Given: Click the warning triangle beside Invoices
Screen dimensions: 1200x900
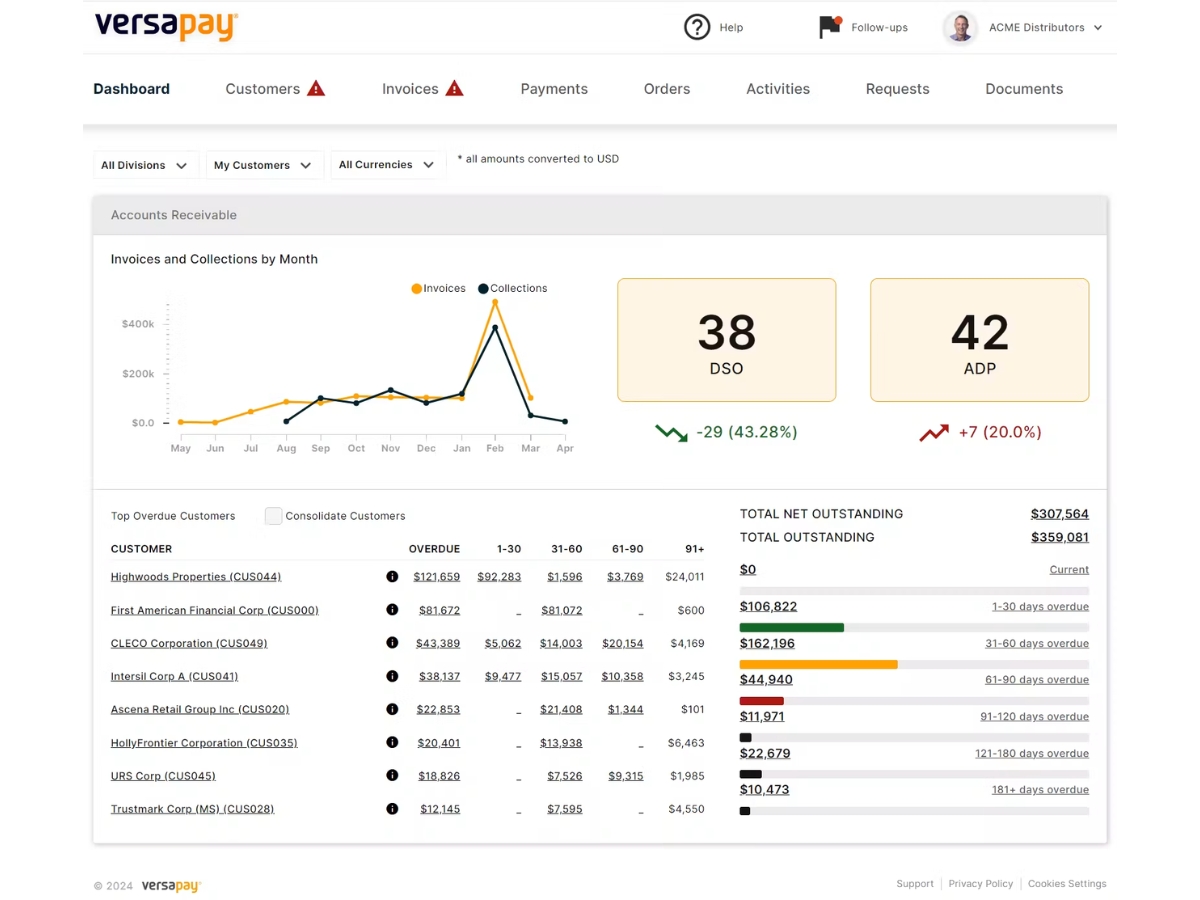Looking at the screenshot, I should 454,88.
